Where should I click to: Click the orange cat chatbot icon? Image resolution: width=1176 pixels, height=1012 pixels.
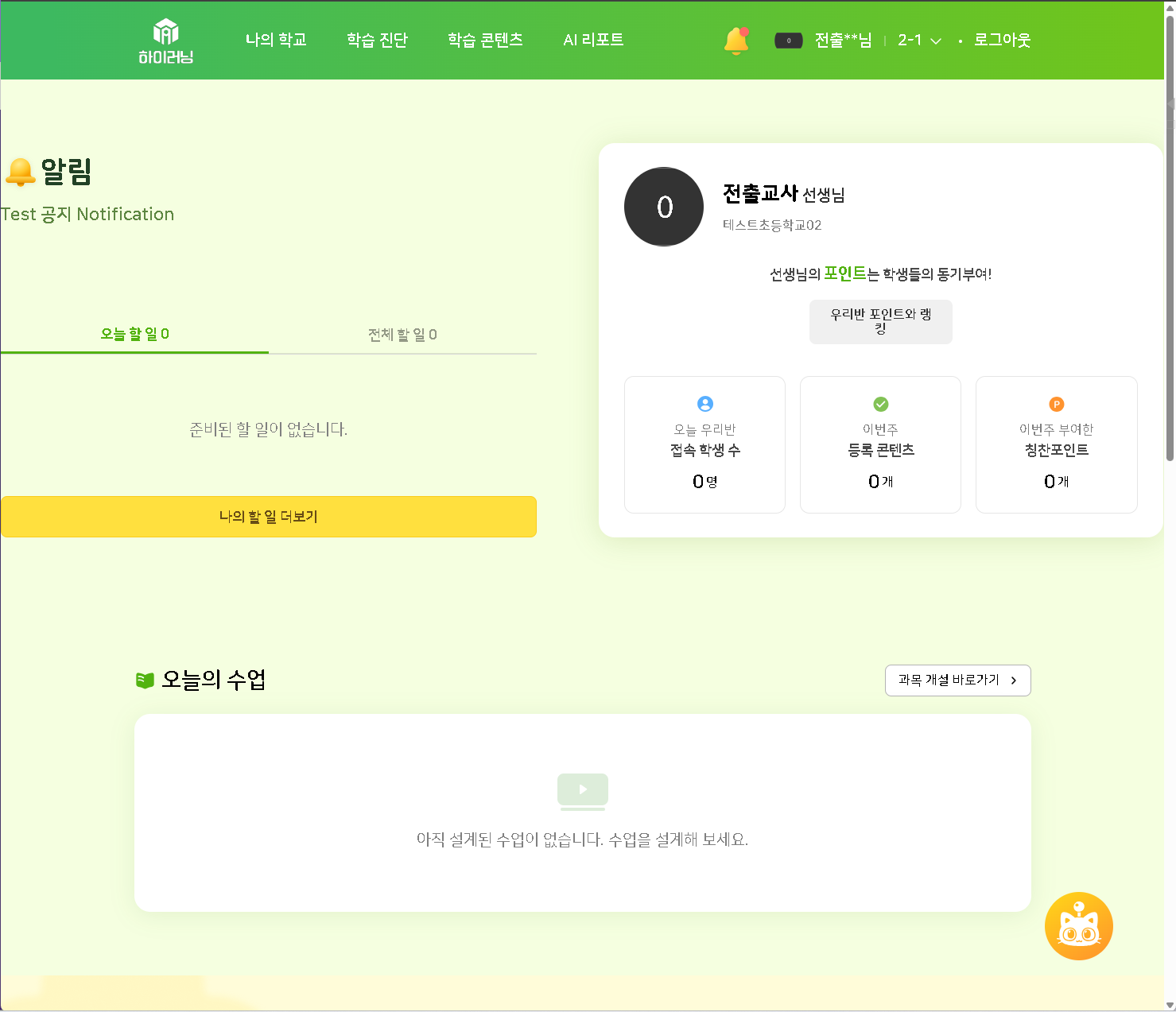click(x=1078, y=926)
